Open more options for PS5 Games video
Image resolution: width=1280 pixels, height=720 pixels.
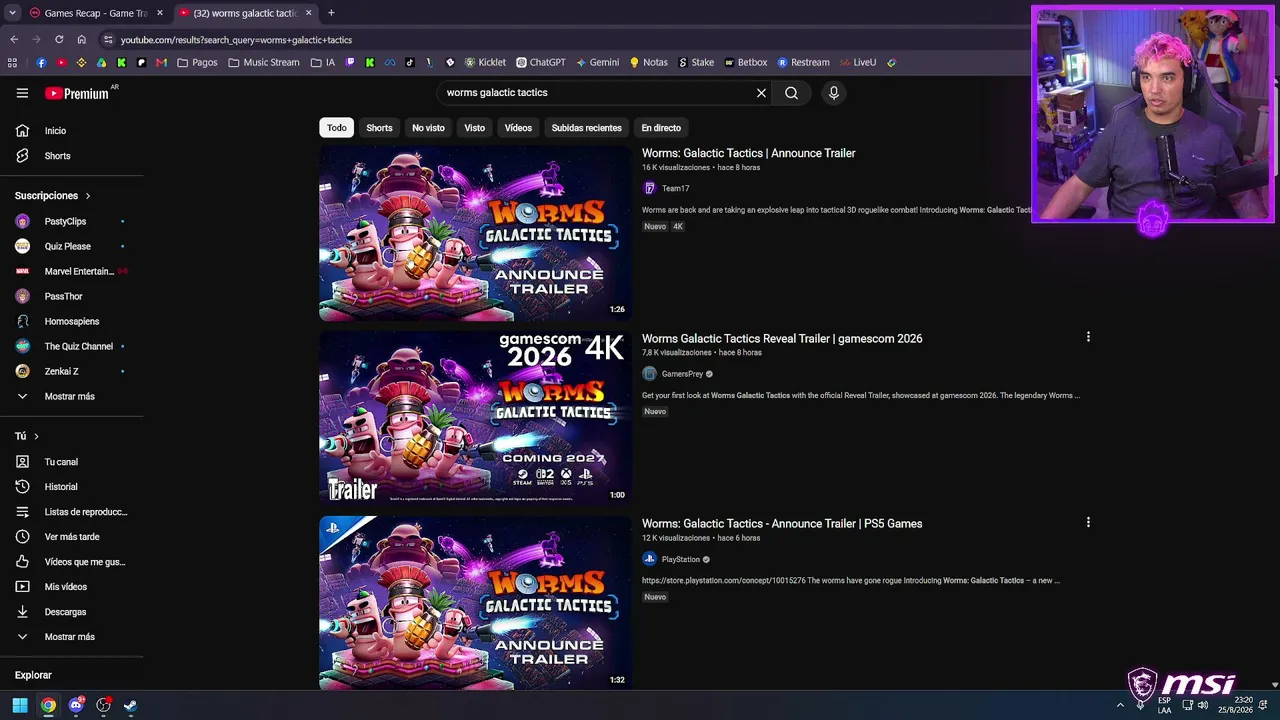1088,522
